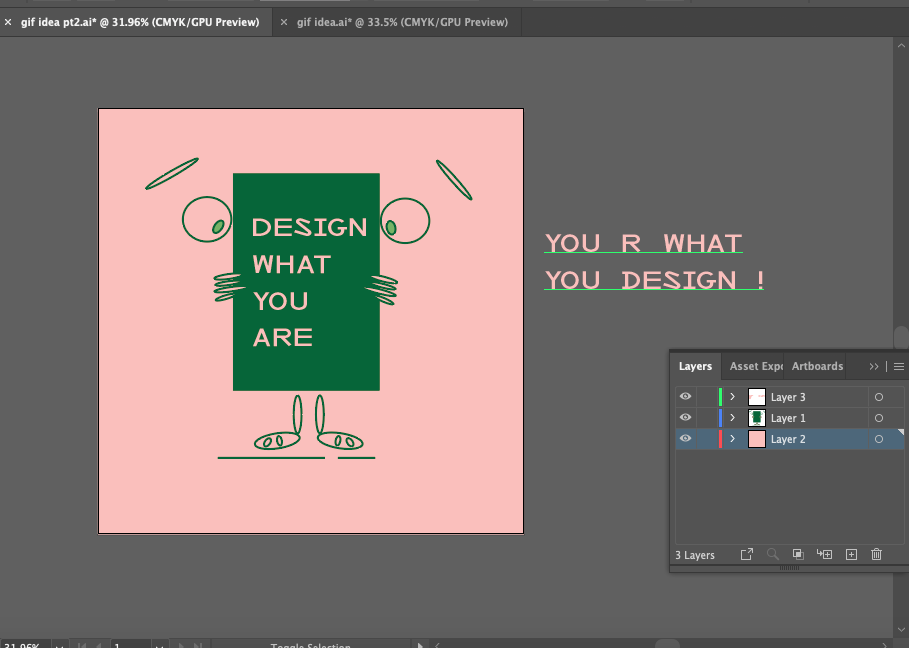909x648 pixels.
Task: Close the gif idea pt2.ai document tab
Action: click(x=8, y=22)
